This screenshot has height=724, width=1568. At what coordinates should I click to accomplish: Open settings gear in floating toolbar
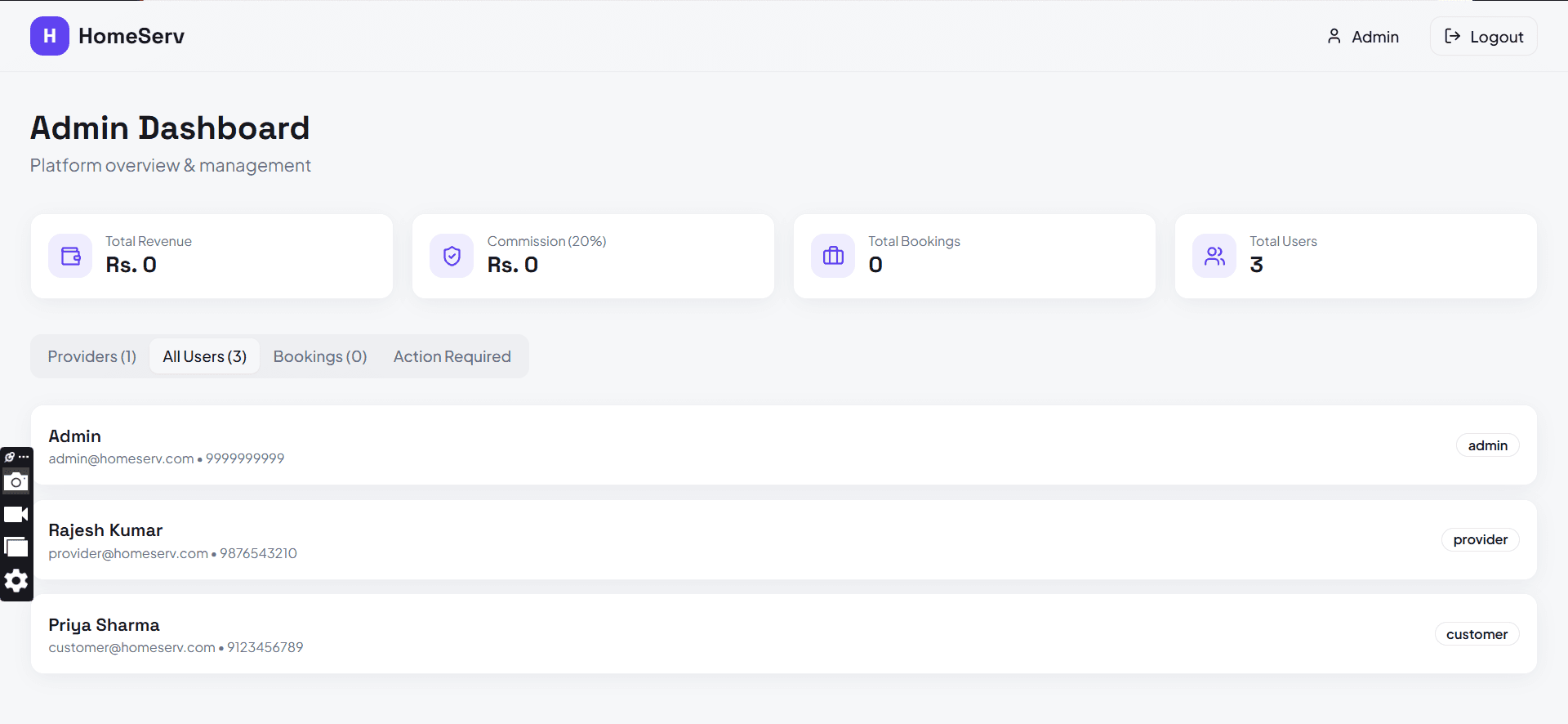[16, 581]
